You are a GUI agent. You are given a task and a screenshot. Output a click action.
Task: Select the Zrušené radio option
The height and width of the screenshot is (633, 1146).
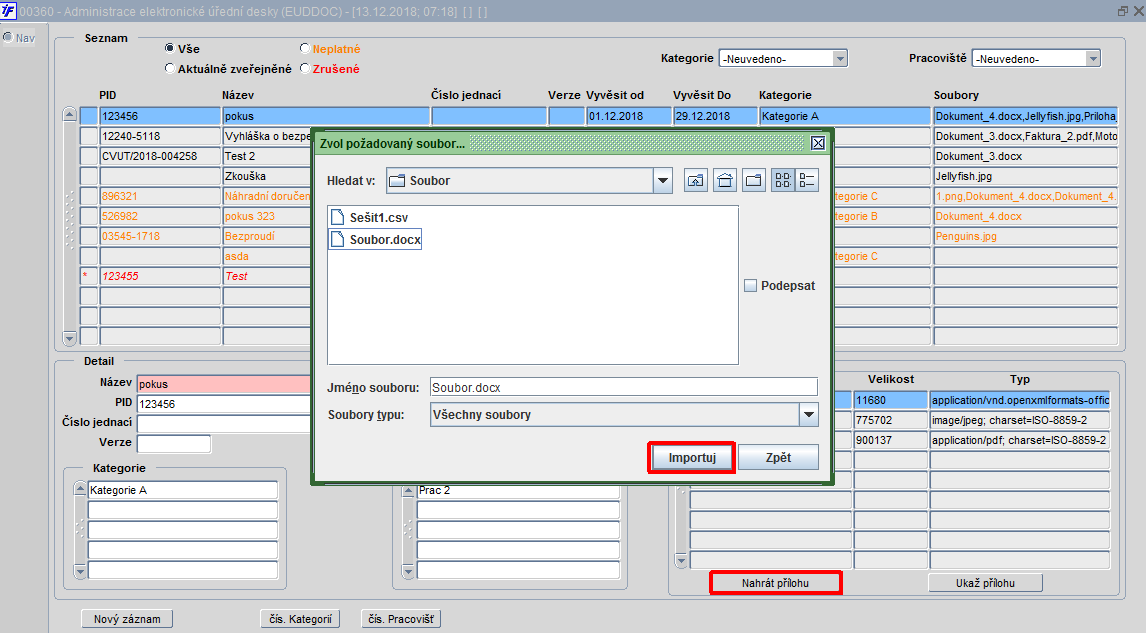click(x=305, y=68)
